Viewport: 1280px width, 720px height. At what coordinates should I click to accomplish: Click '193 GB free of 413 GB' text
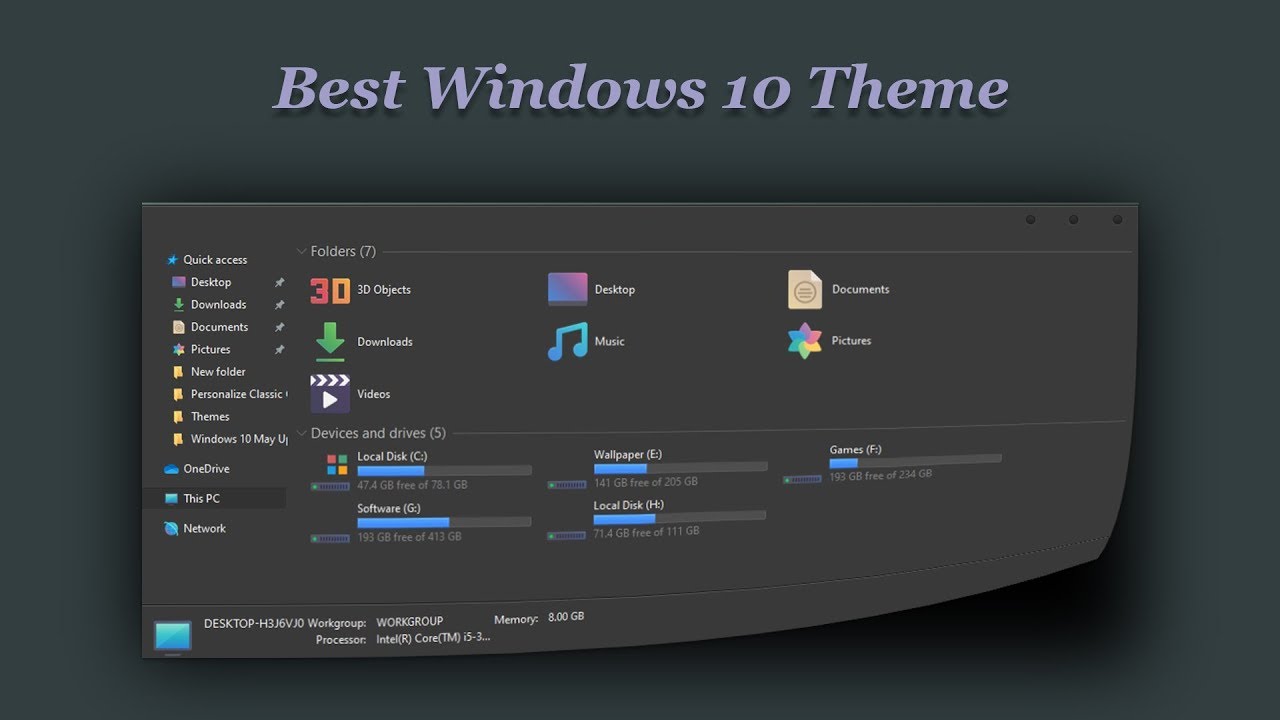tap(409, 537)
